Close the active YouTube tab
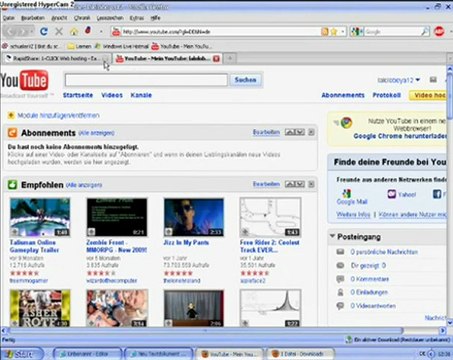 [216, 59]
